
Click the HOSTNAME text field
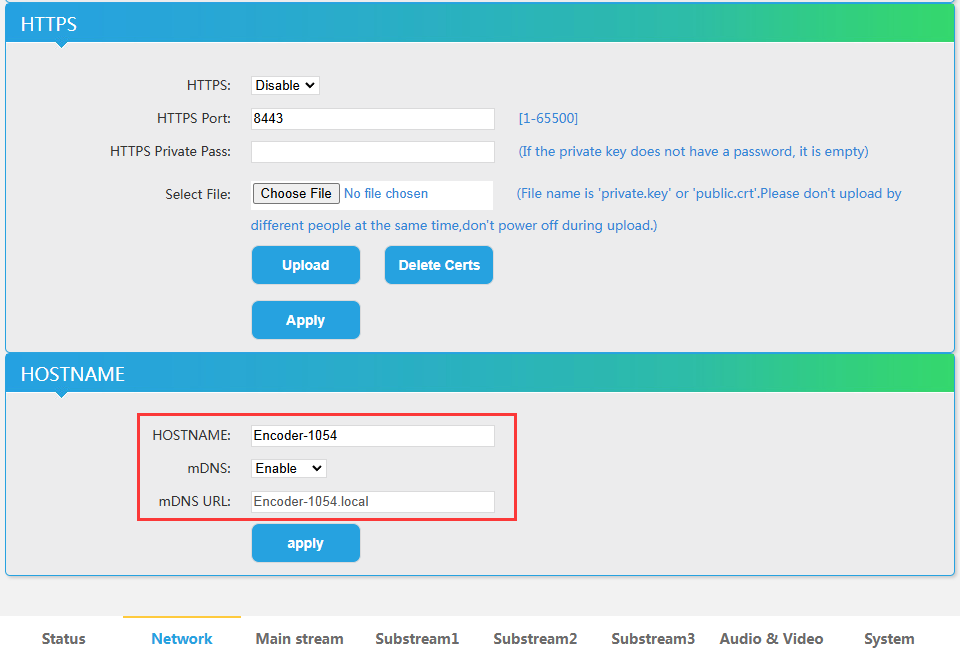[372, 435]
